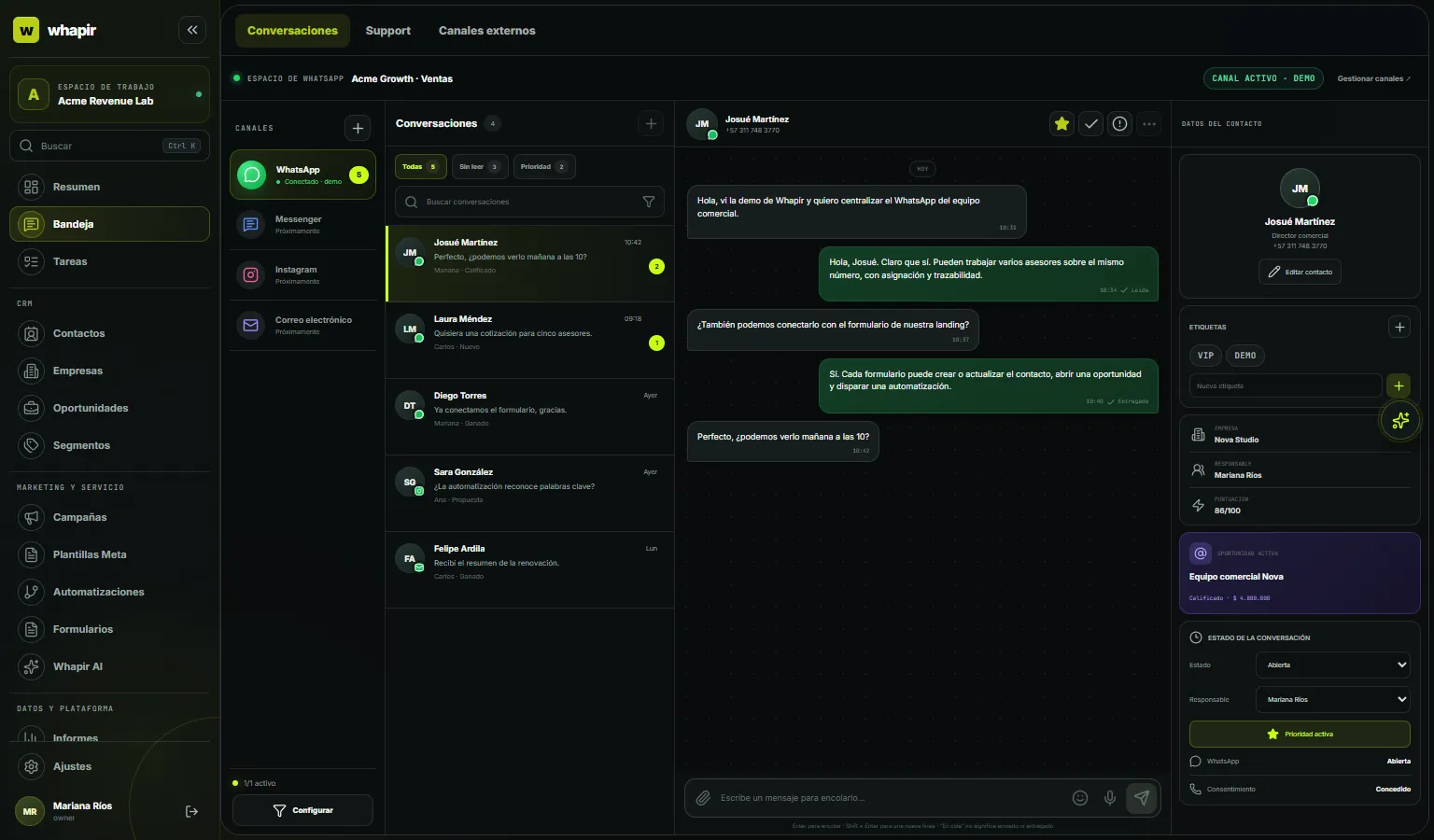
Task: Open Diego Torres conversation
Action: coord(530,416)
